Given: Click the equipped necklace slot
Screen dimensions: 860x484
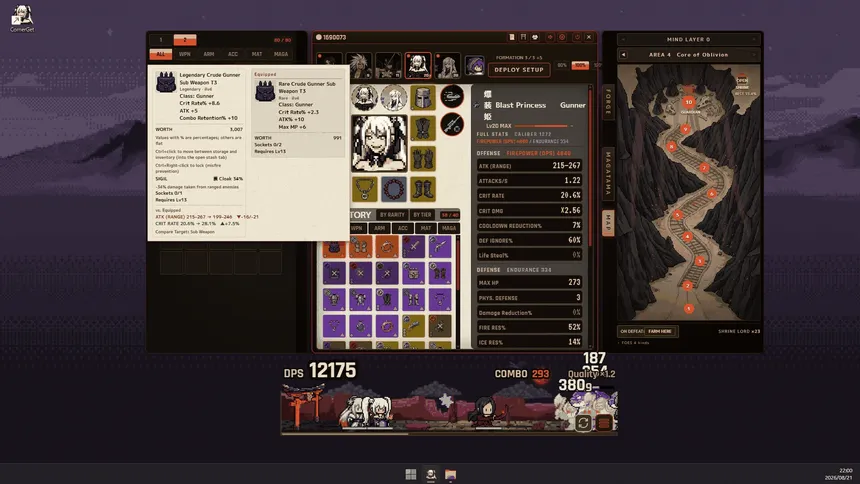Looking at the screenshot, I should pyautogui.click(x=364, y=189).
